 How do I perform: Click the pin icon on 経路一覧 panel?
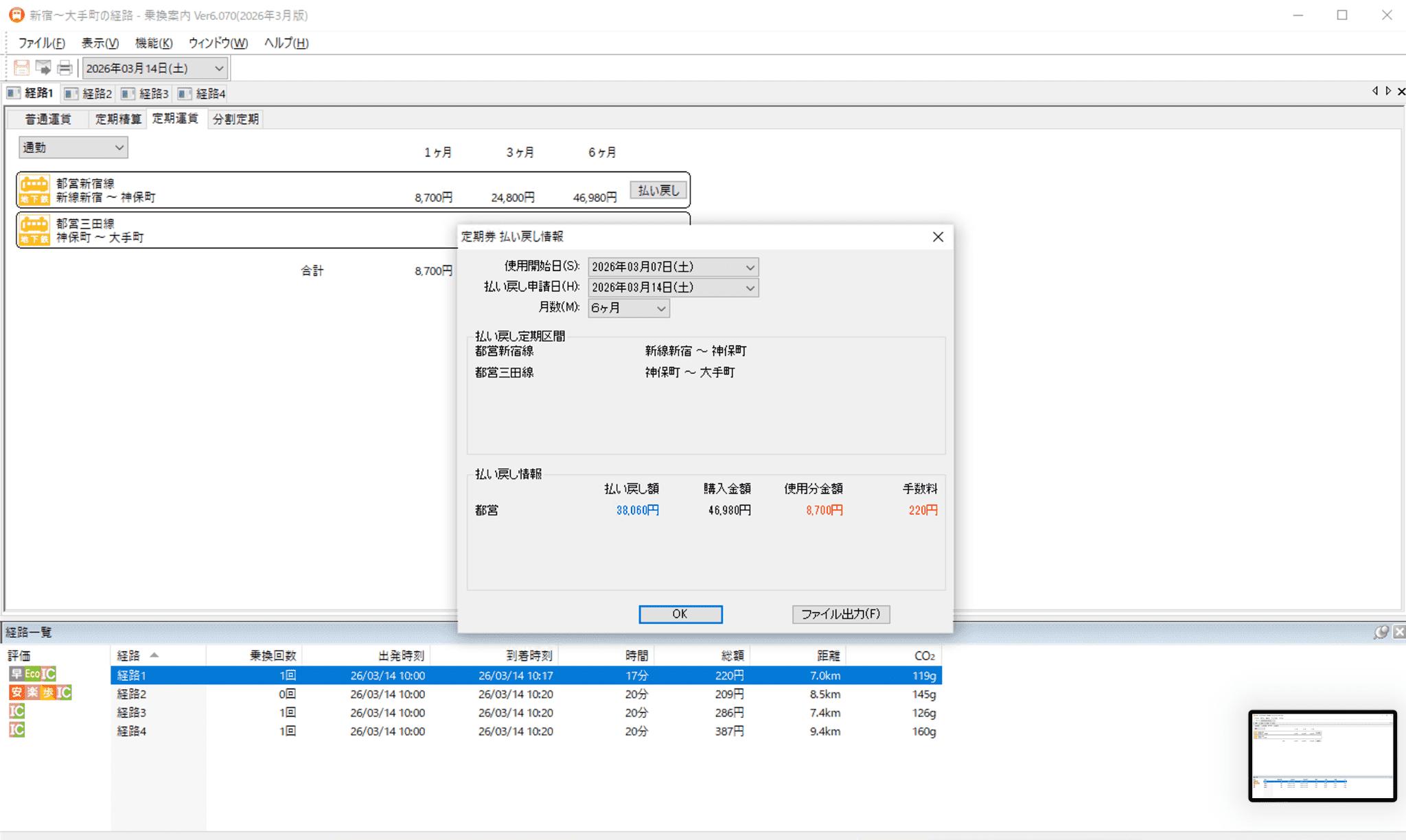[x=1381, y=632]
